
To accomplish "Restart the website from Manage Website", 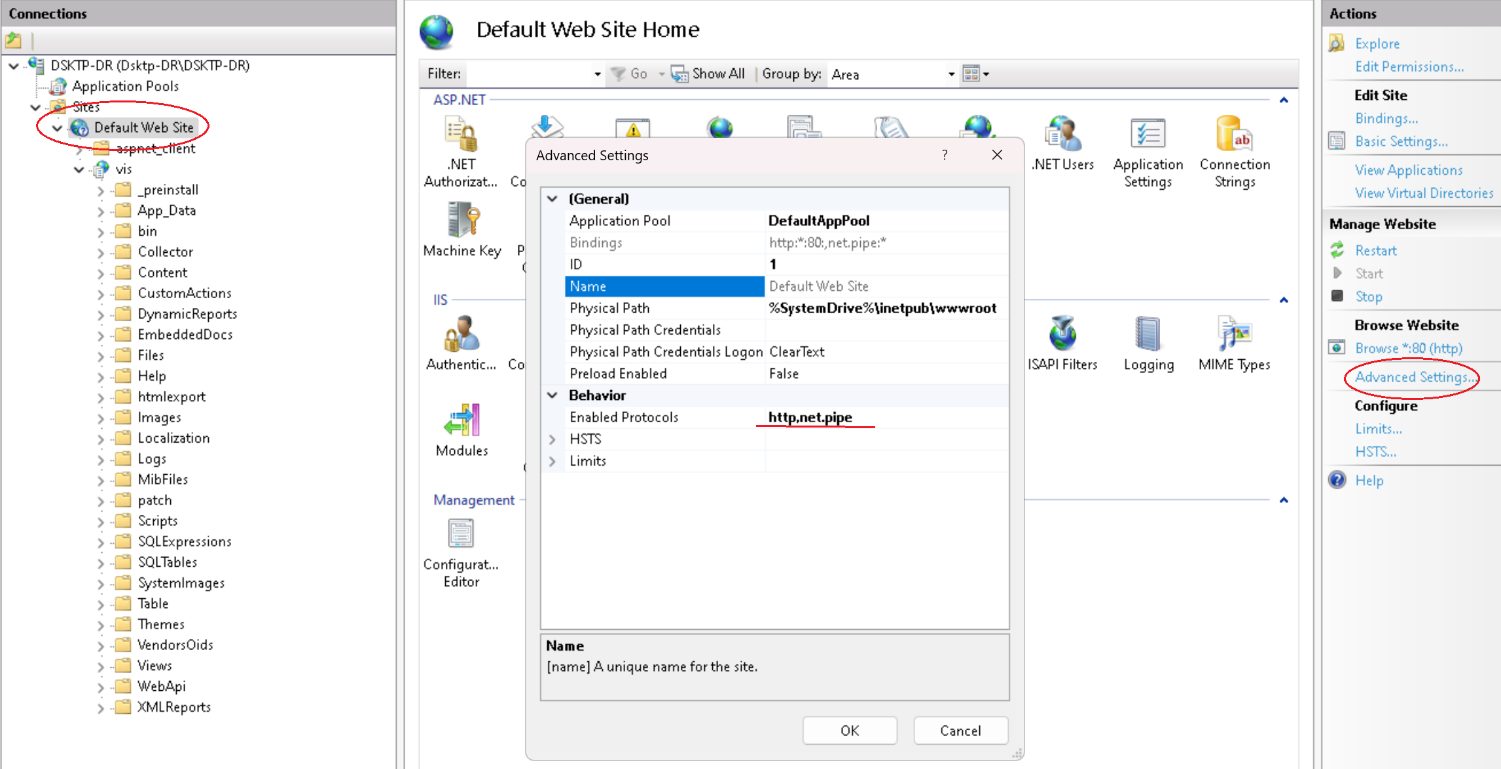I will pyautogui.click(x=1375, y=250).
